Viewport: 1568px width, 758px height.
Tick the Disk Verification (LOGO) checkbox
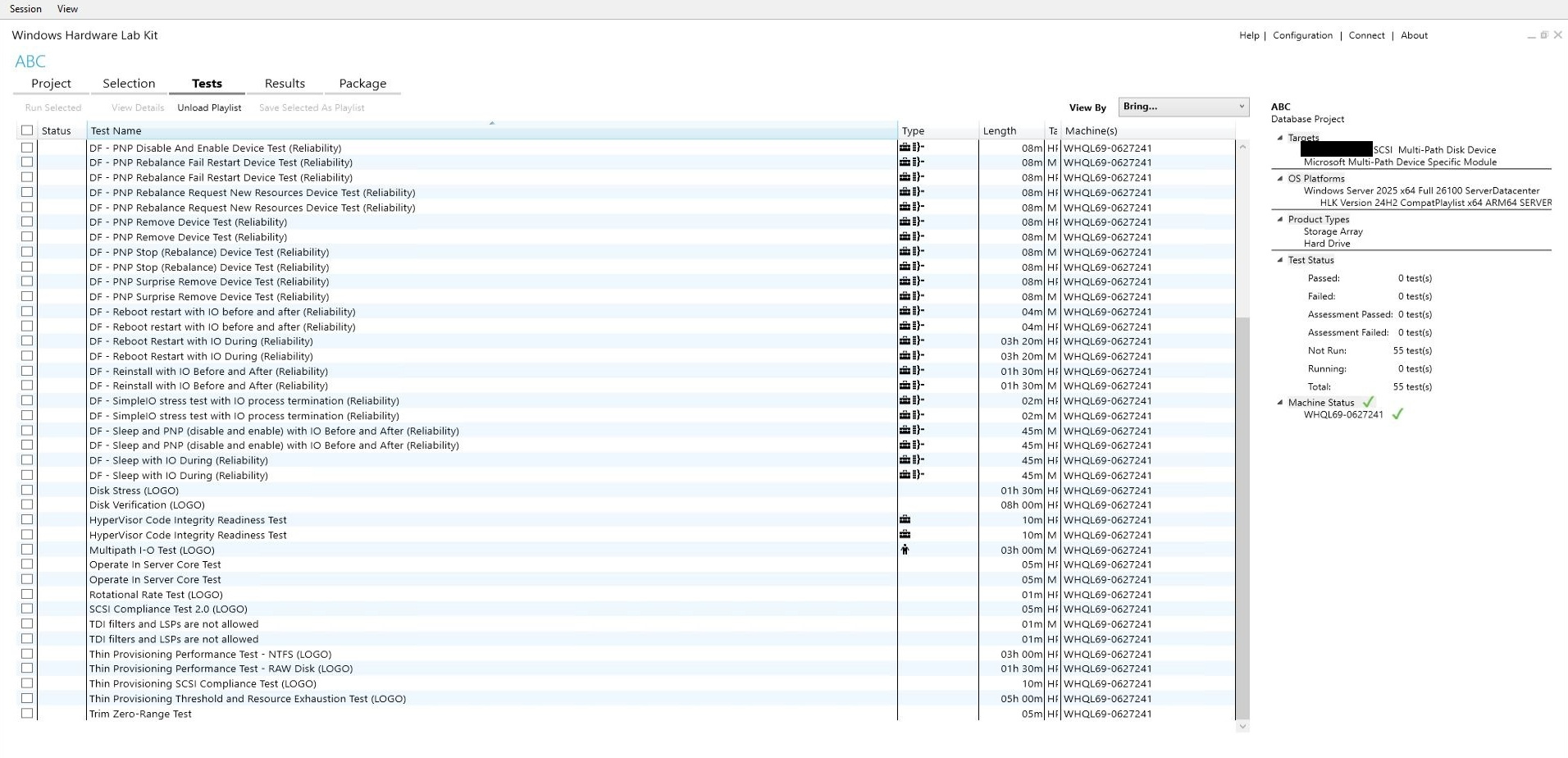point(27,505)
